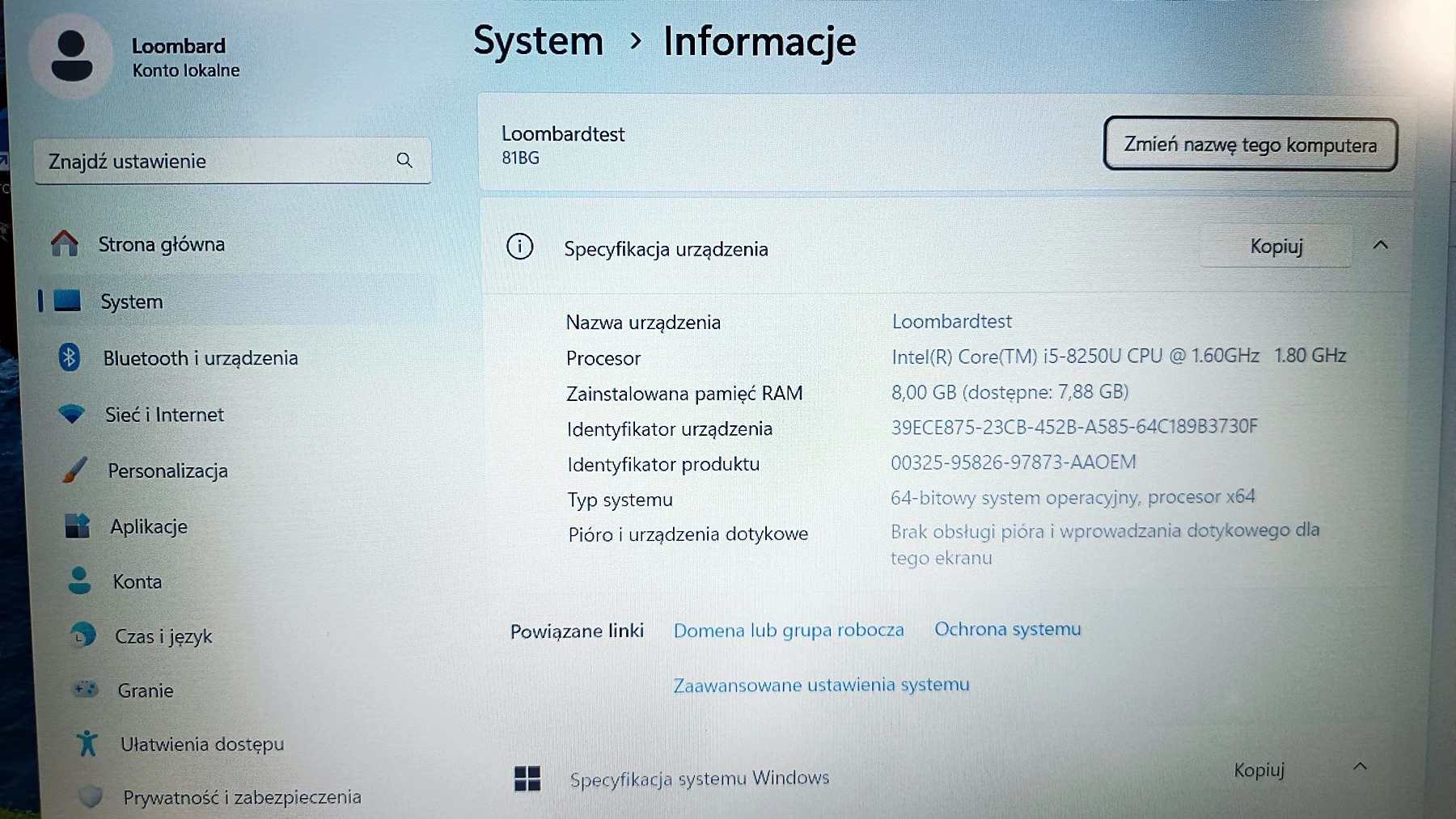Click the Personalizacja brush icon
Image resolution: width=1456 pixels, height=819 pixels.
point(74,470)
